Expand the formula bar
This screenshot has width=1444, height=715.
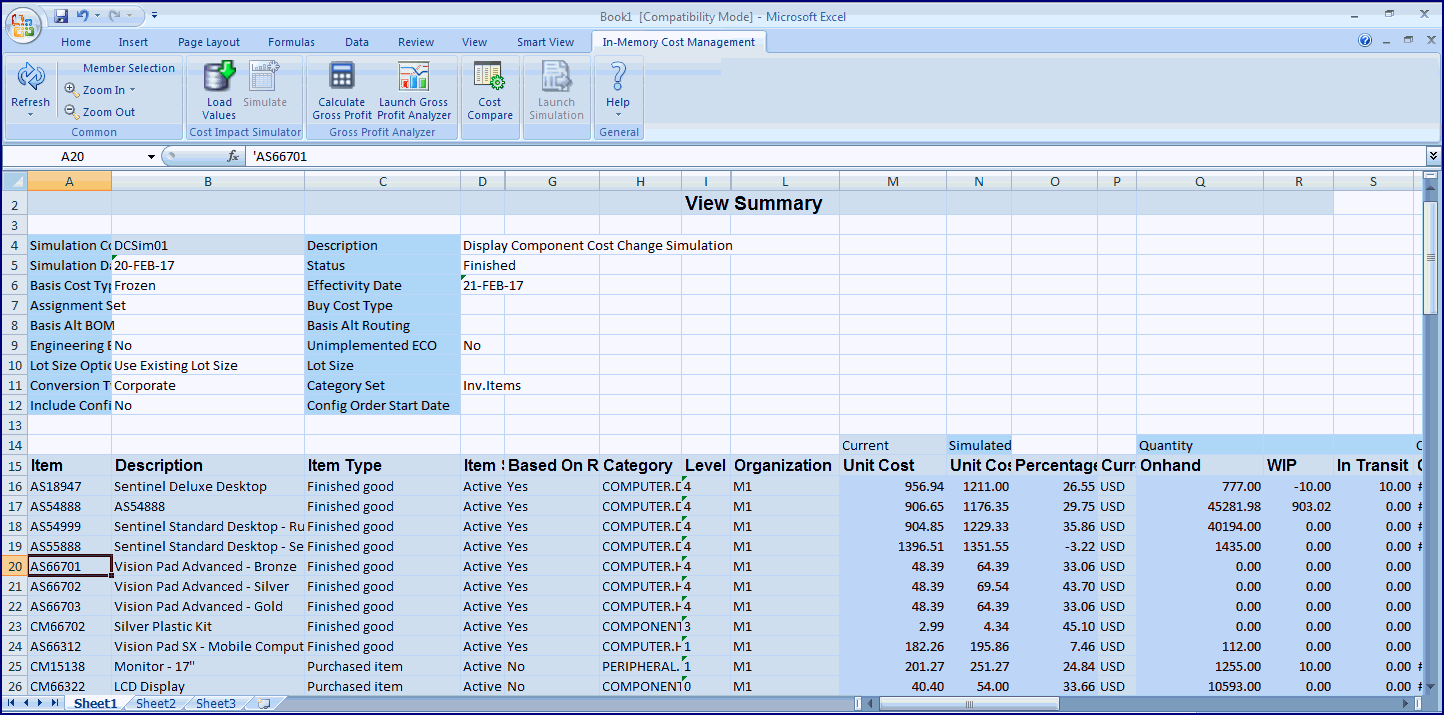point(1433,156)
